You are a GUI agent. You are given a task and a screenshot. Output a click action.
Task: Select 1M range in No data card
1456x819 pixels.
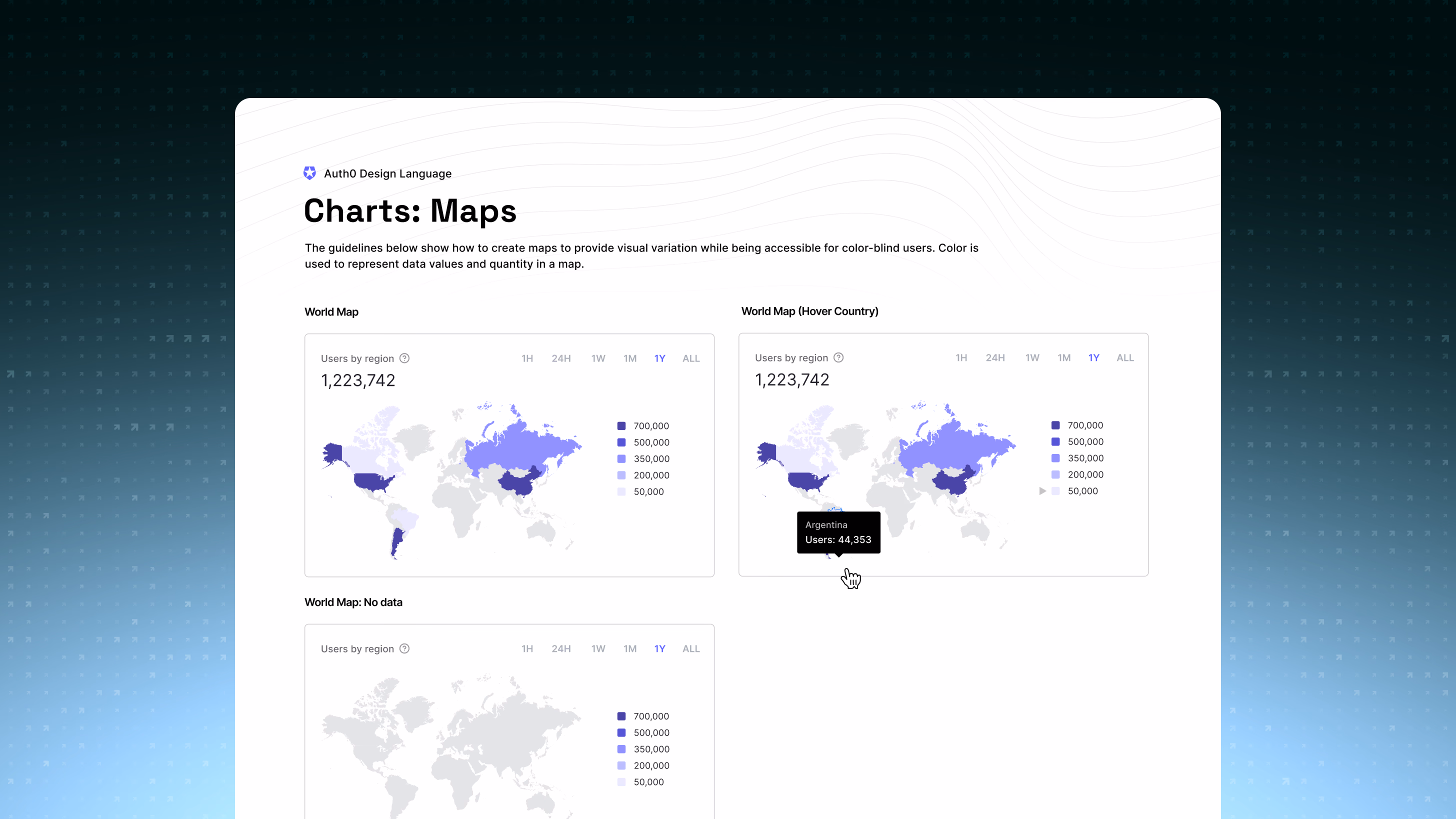coord(629,649)
